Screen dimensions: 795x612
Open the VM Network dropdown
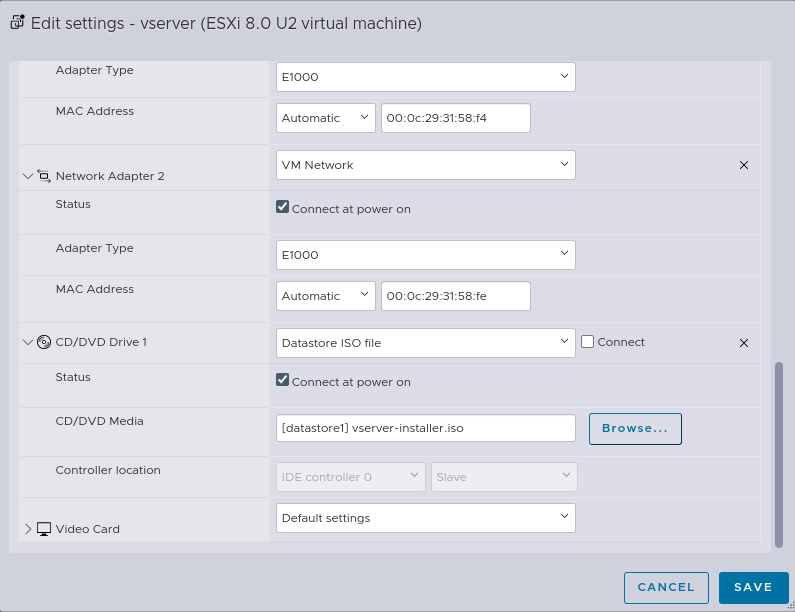coord(425,165)
